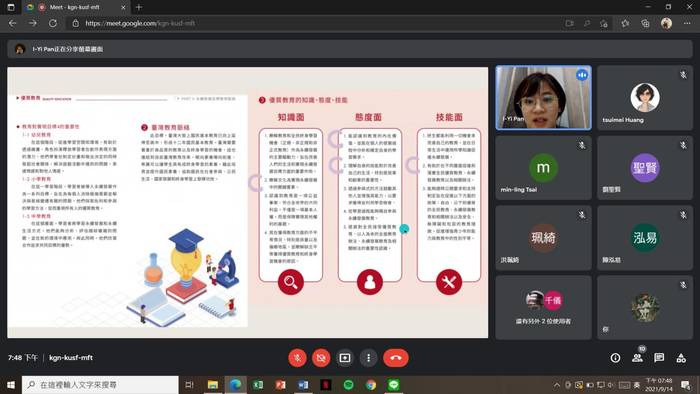Reload the Meet page
700x394 pixels.
coord(53,23)
